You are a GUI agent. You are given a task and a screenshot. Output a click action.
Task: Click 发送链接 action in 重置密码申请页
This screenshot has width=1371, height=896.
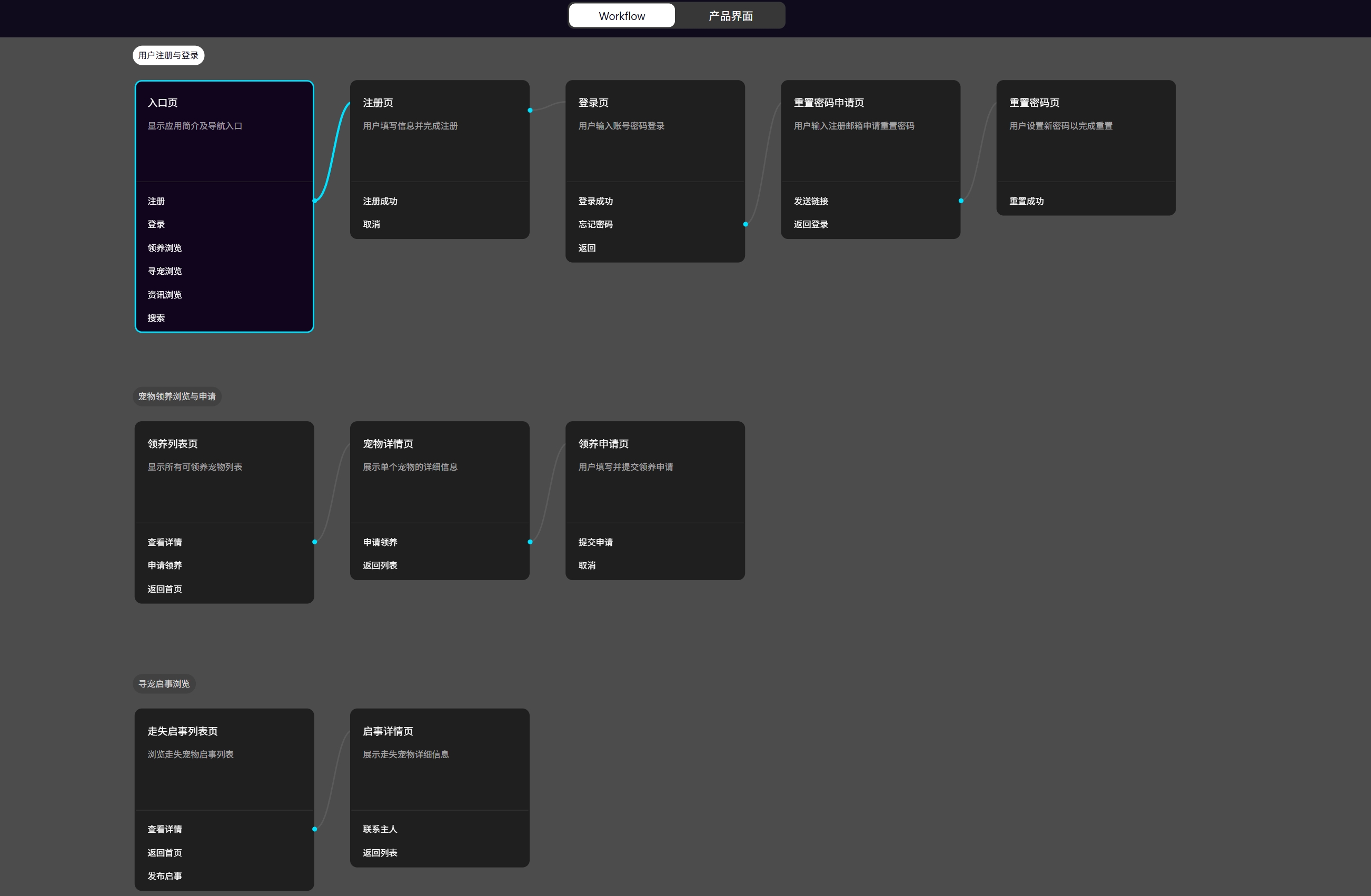tap(811, 201)
